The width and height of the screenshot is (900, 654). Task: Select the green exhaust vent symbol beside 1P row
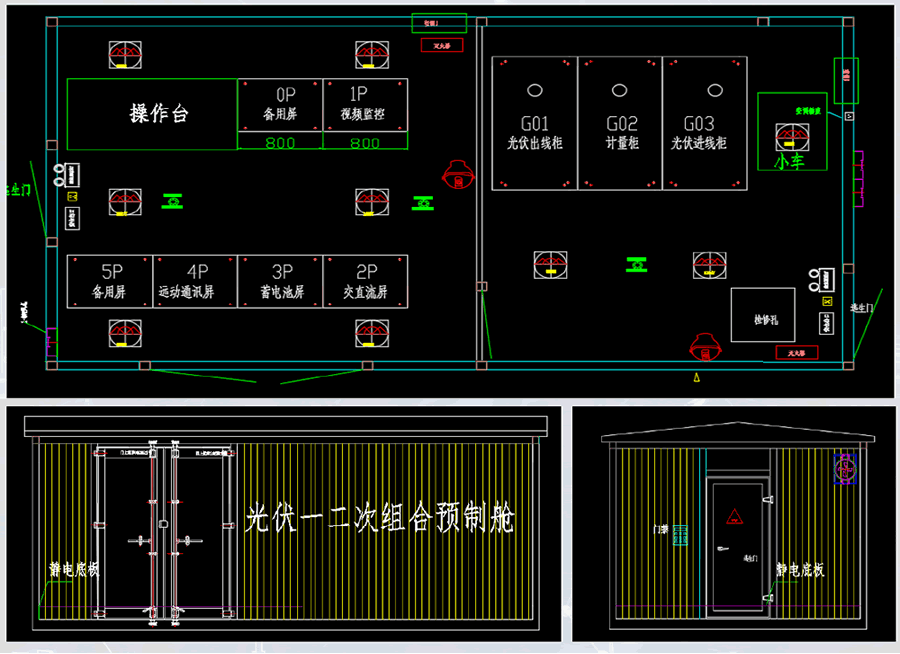click(x=421, y=204)
